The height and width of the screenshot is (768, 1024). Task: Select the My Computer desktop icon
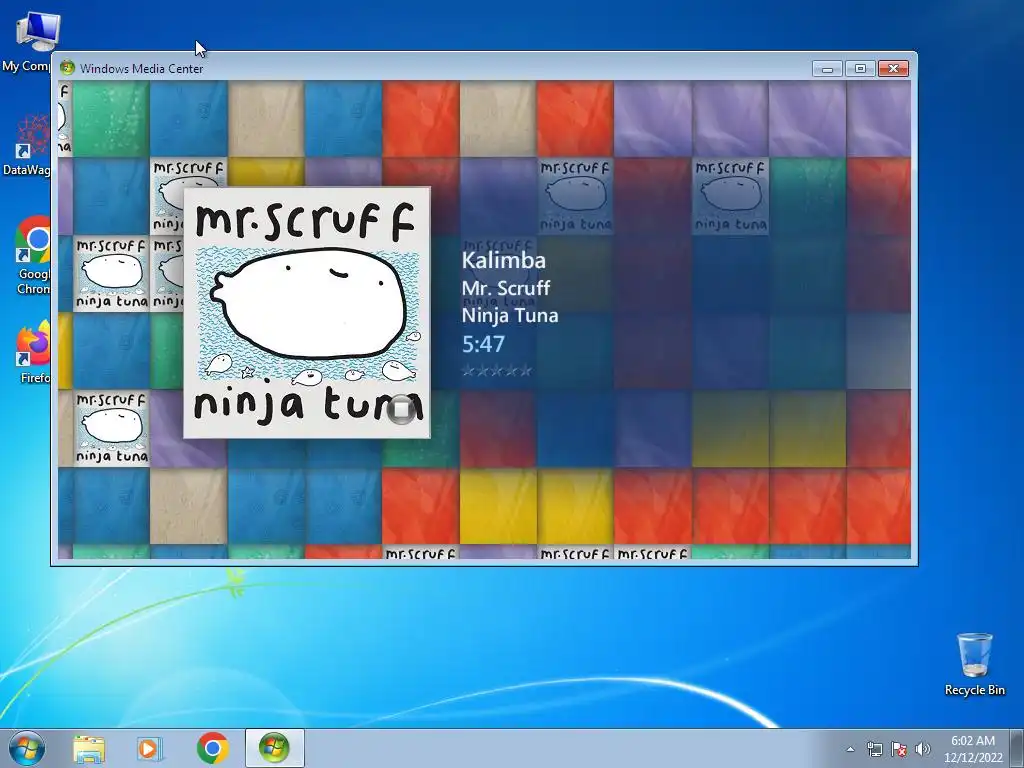coord(29,41)
